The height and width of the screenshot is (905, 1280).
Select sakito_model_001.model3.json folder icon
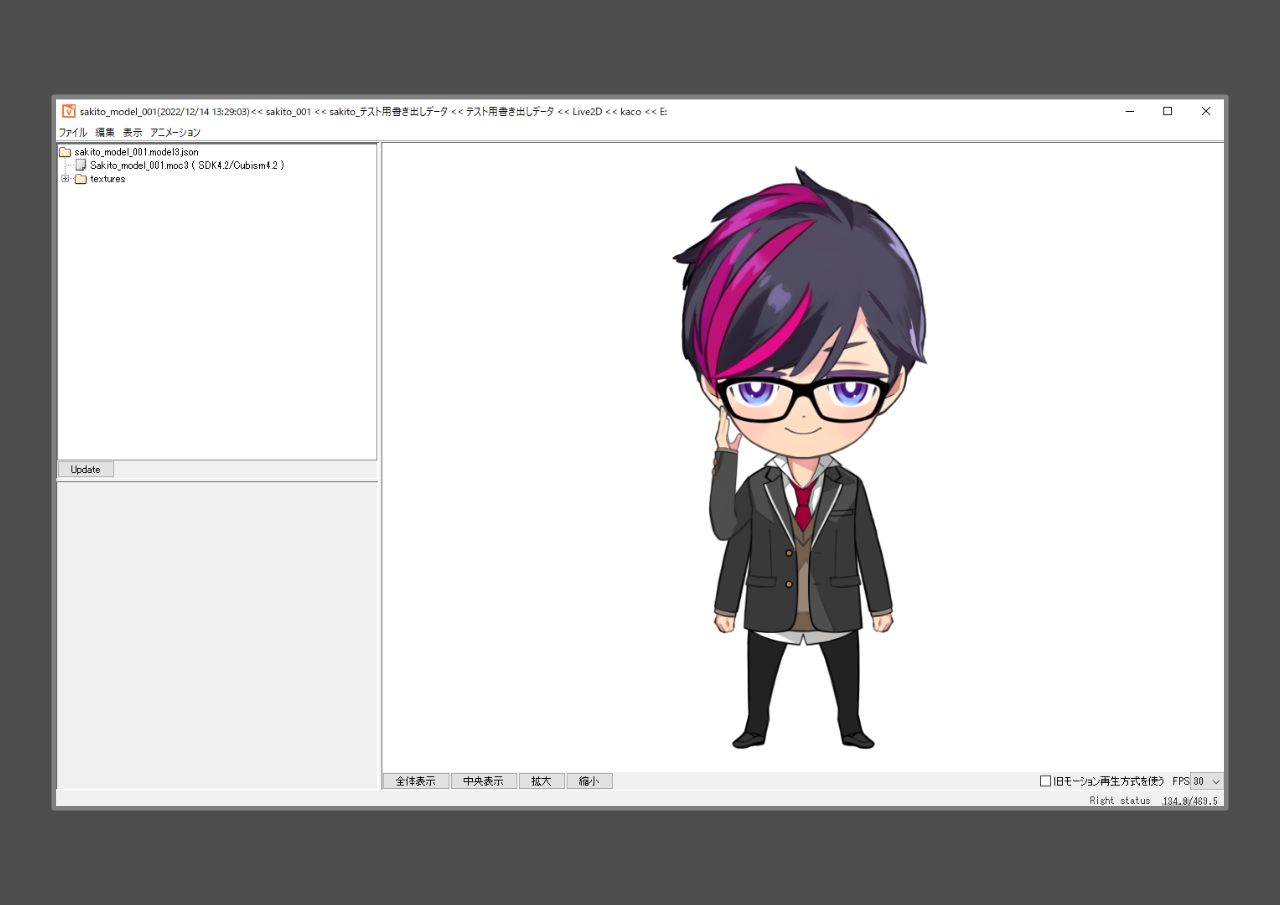(65, 152)
